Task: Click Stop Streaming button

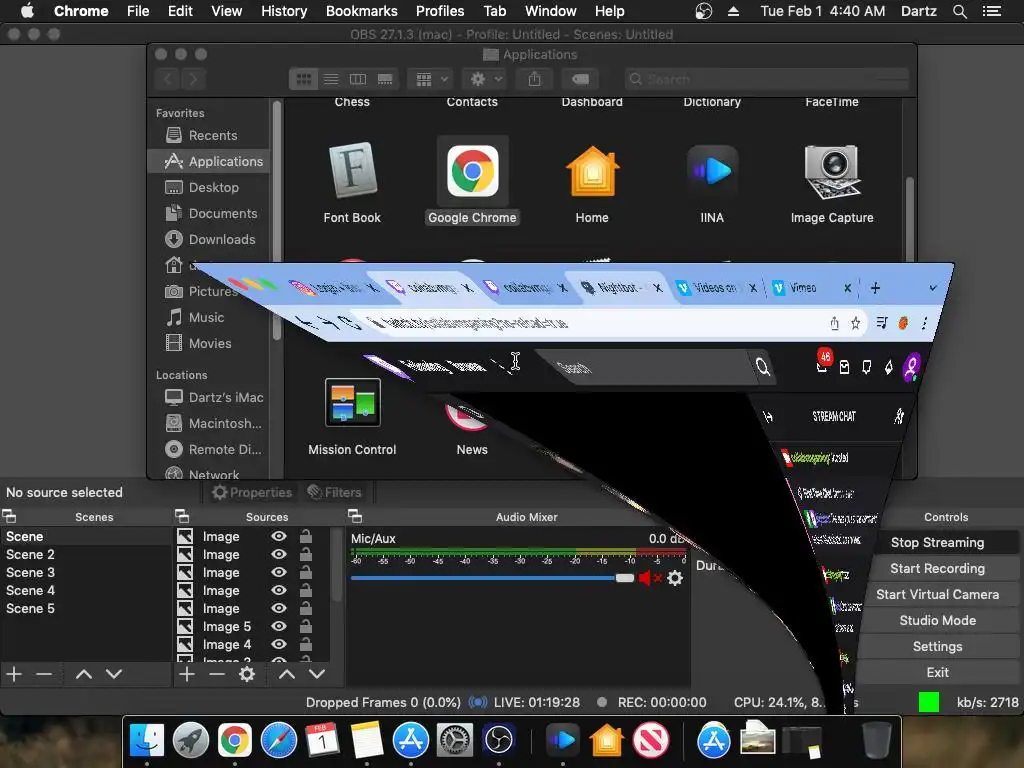Action: point(937,543)
